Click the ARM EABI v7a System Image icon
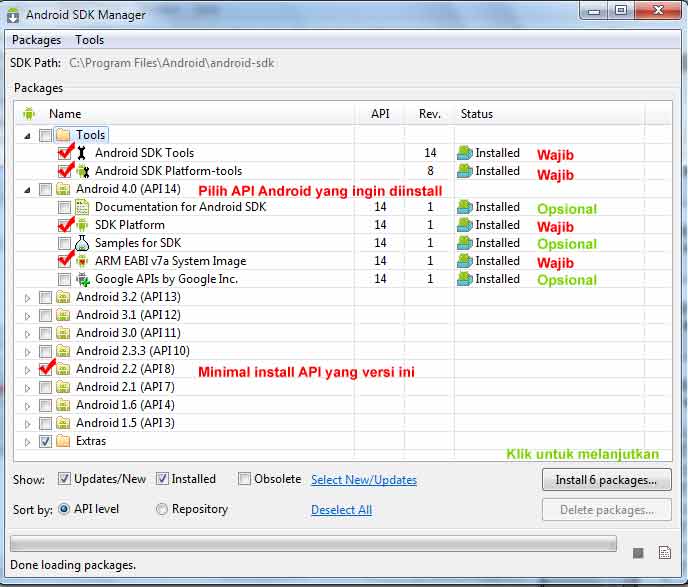688x587 pixels. point(82,261)
